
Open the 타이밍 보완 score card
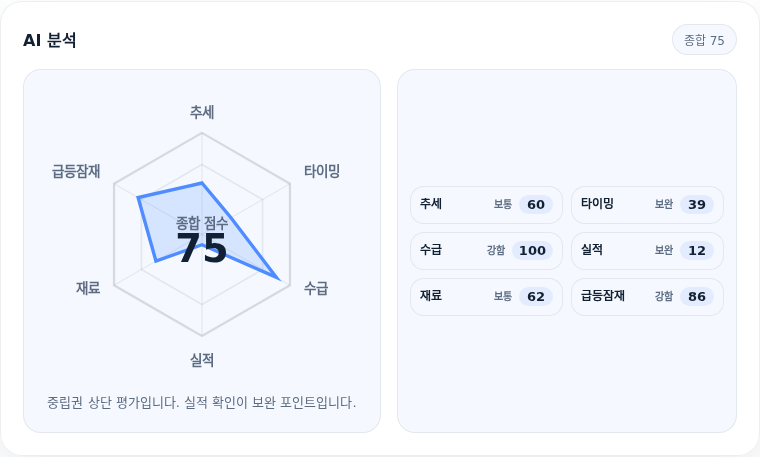click(647, 205)
